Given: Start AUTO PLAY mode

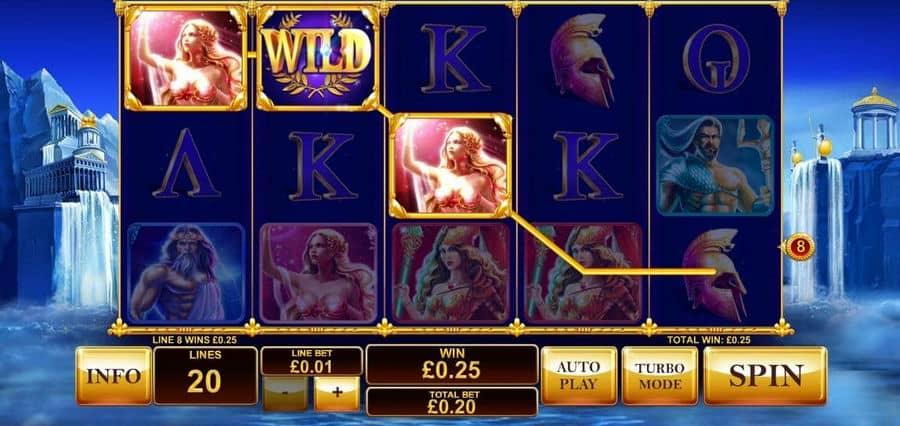Looking at the screenshot, I should [x=579, y=375].
